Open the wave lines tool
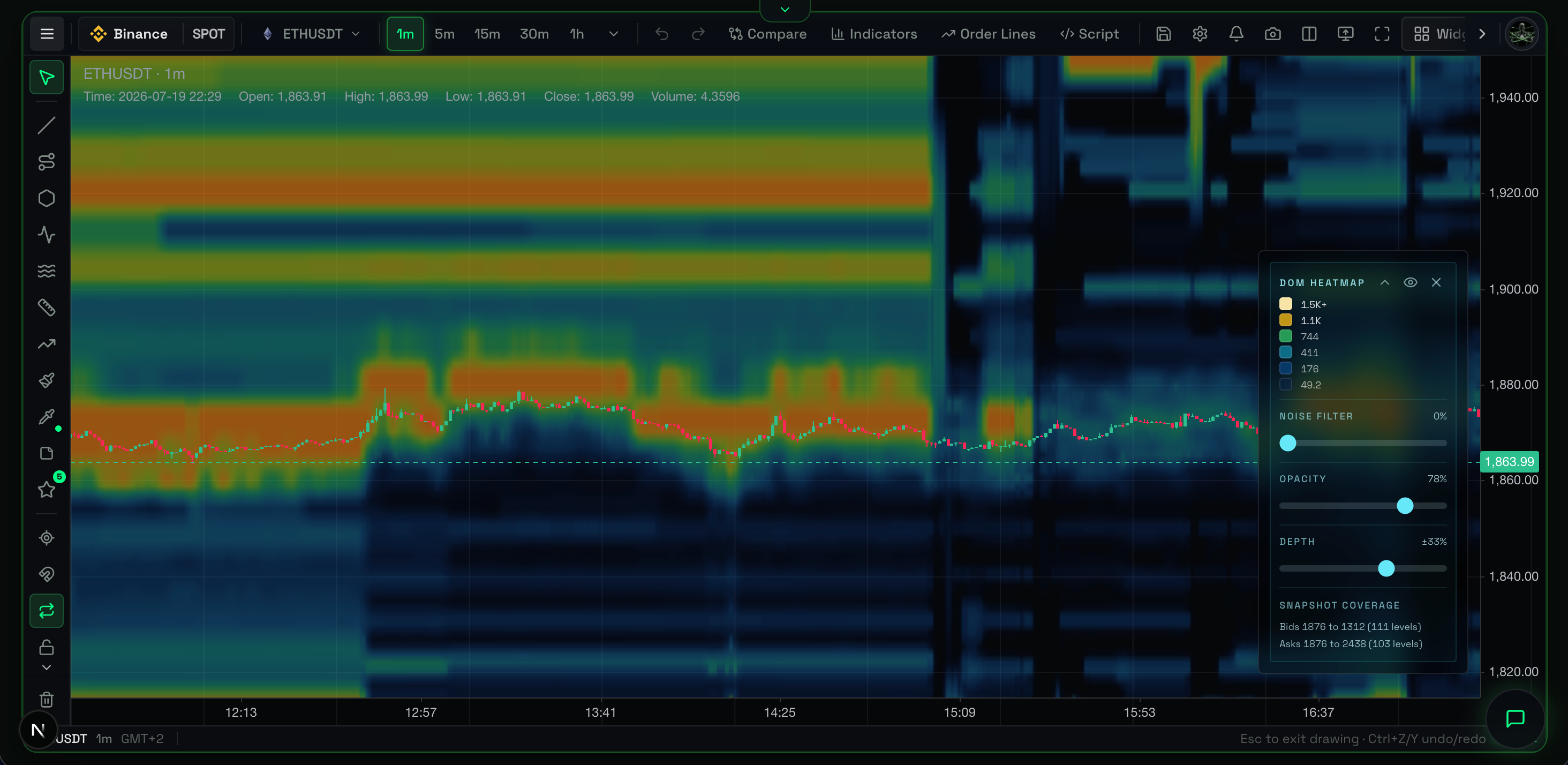This screenshot has height=765, width=1568. 47,271
